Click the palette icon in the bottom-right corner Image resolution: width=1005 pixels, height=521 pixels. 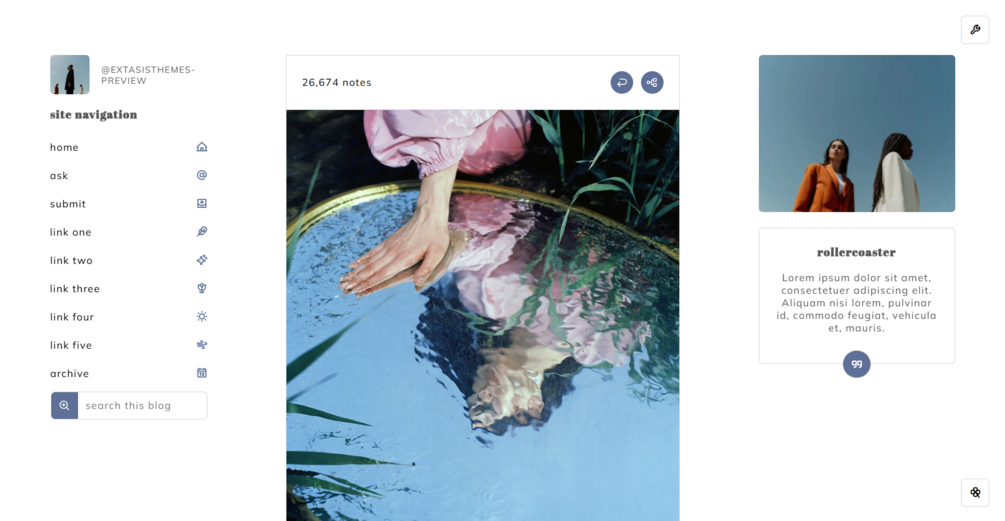click(975, 492)
